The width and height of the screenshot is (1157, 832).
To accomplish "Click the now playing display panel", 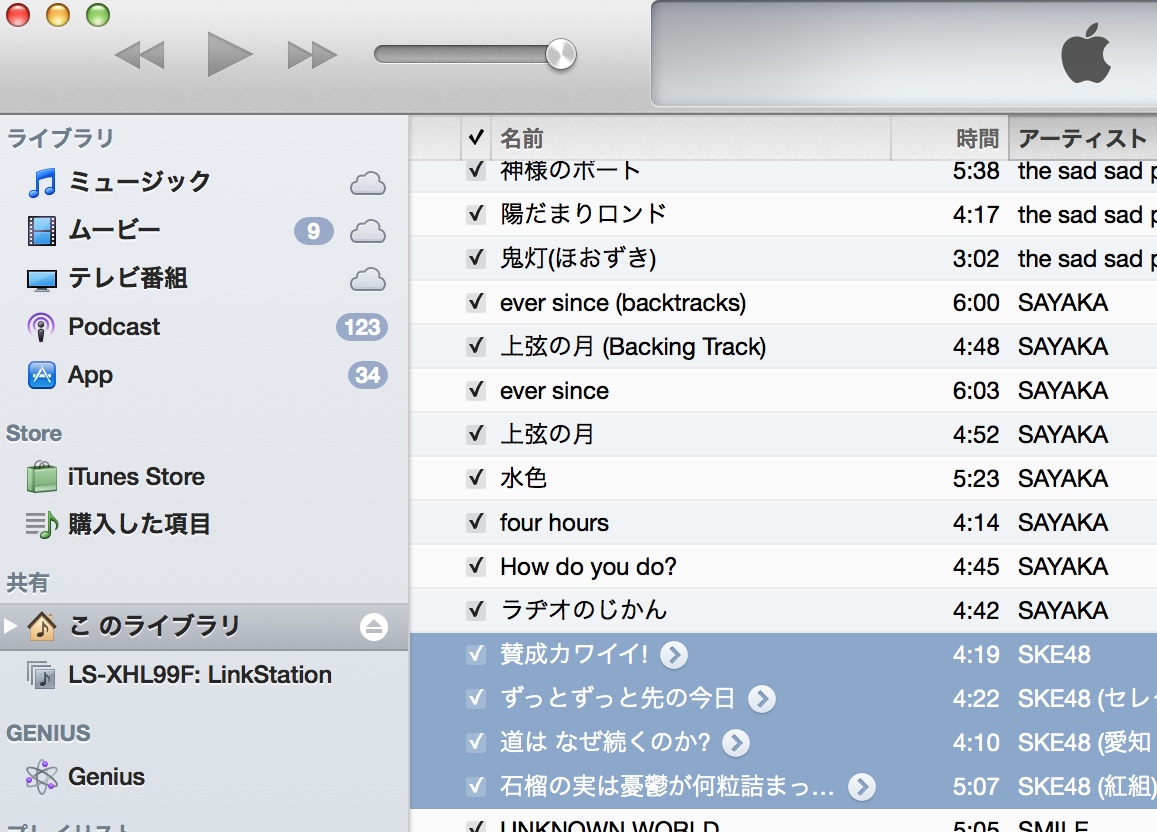I will click(x=904, y=53).
